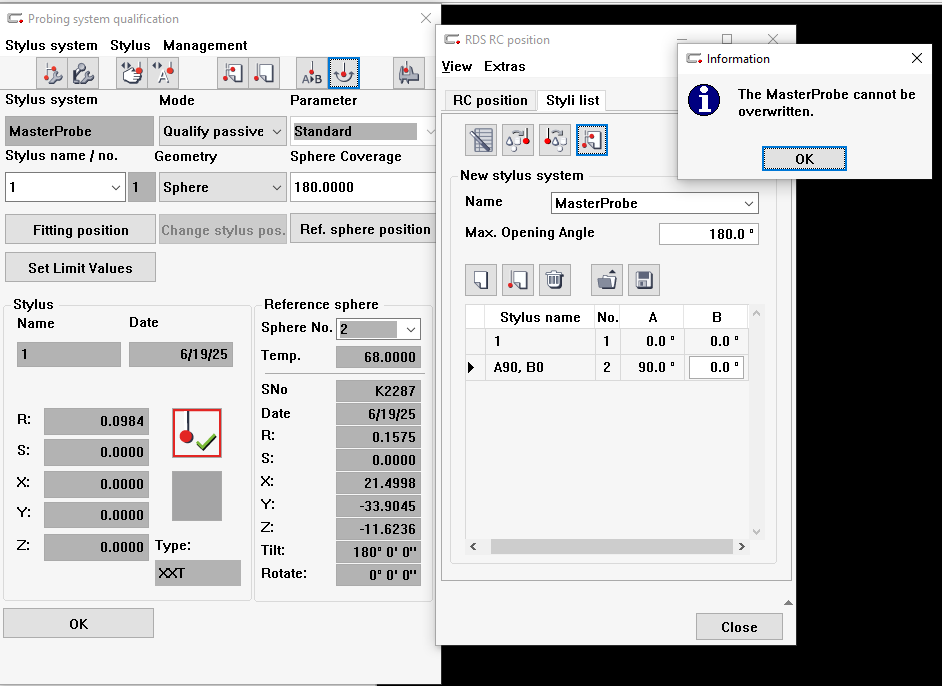Click the B angle cell for A90, B0
The width and height of the screenshot is (942, 686).
pos(716,367)
